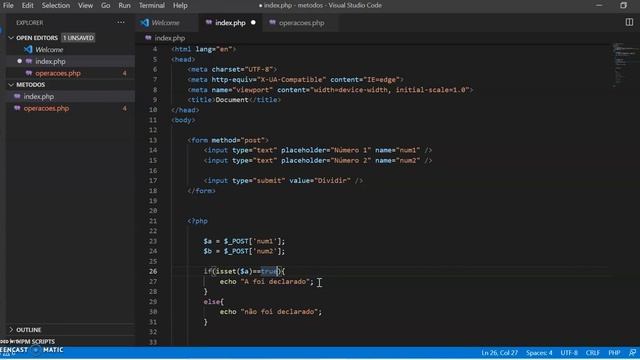Image resolution: width=640 pixels, height=360 pixels.
Task: Switch to the operacoes.php editor tab
Action: coord(302,23)
